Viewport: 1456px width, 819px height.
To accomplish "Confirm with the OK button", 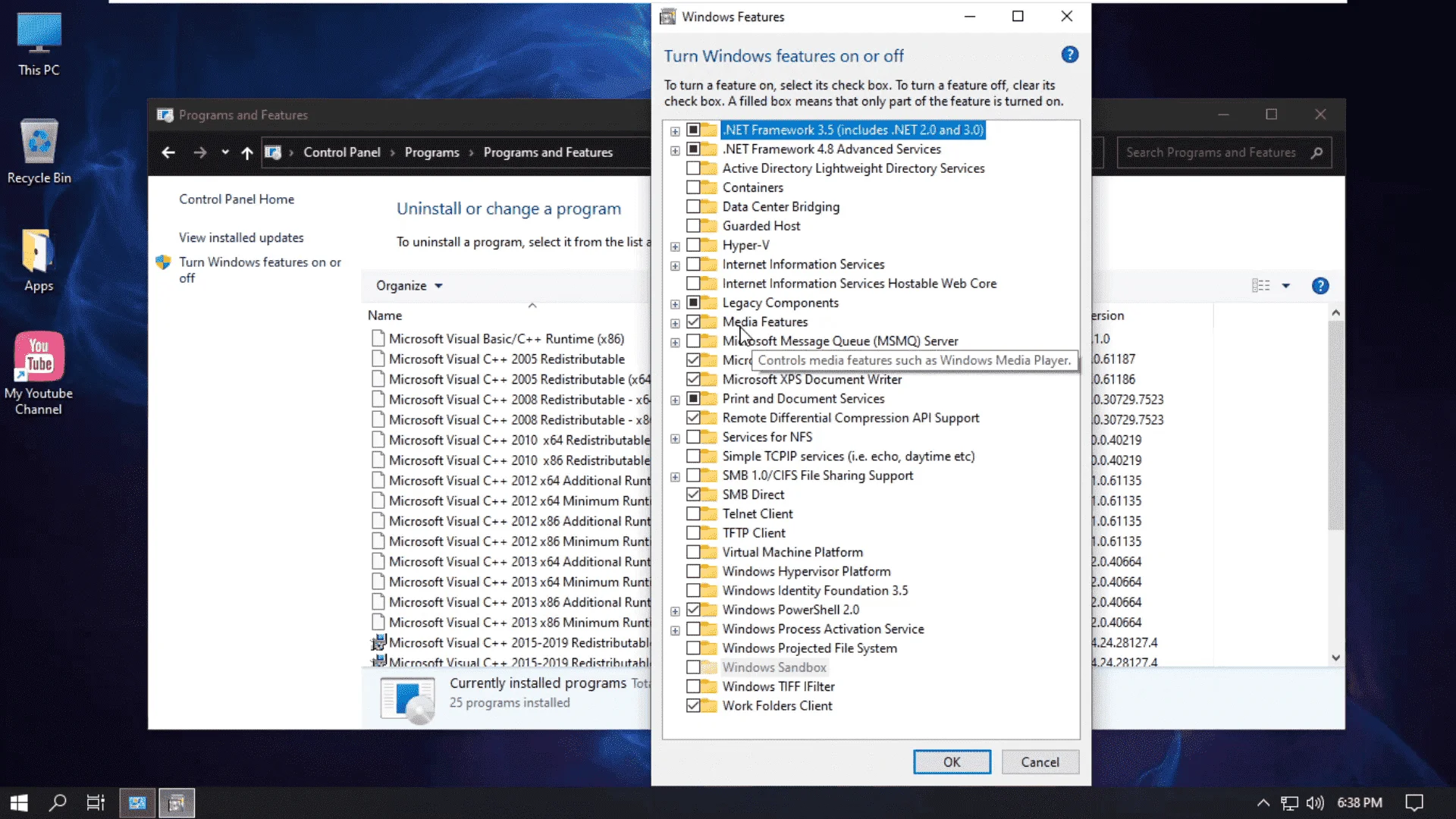I will pos(952,762).
